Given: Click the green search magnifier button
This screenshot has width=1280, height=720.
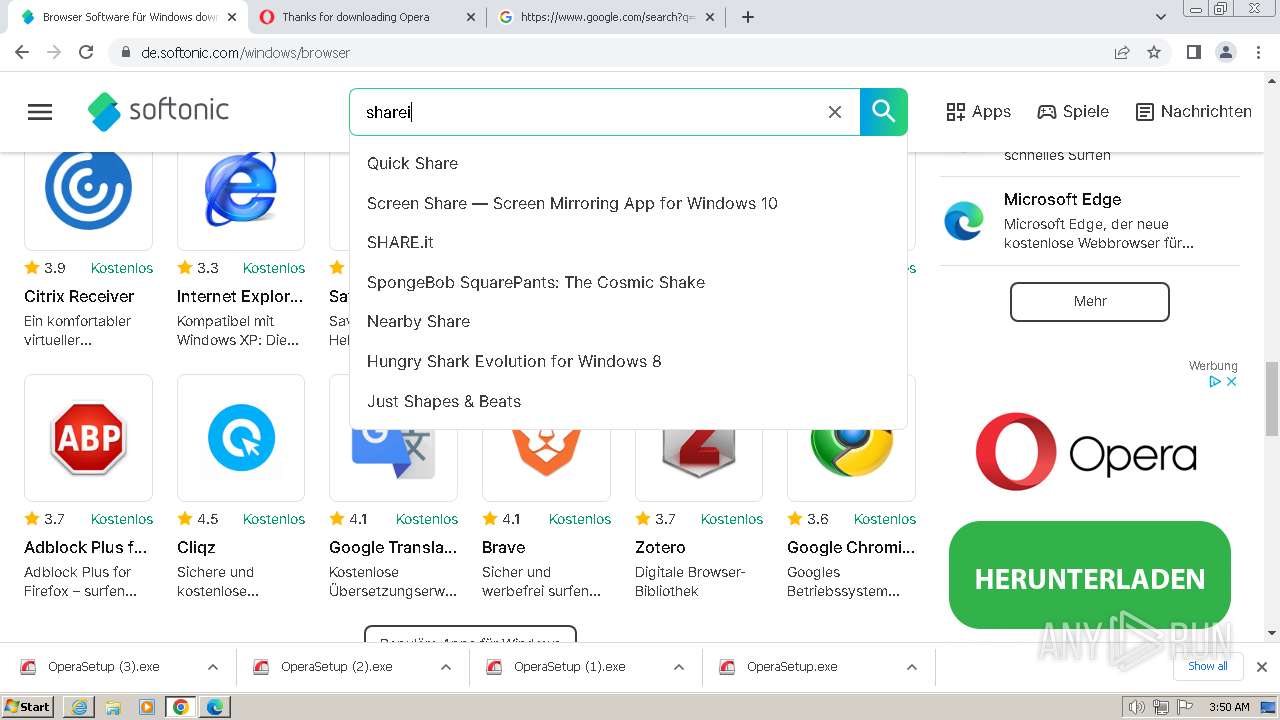Looking at the screenshot, I should [884, 112].
